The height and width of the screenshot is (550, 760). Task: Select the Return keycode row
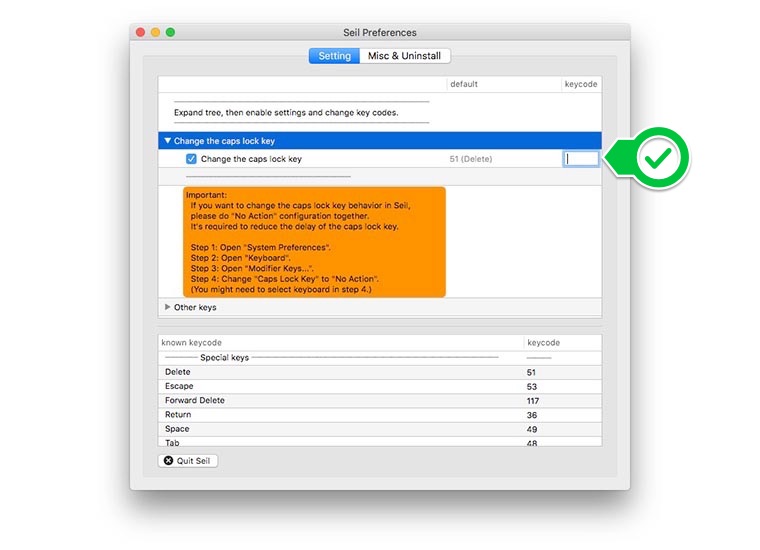point(380,415)
